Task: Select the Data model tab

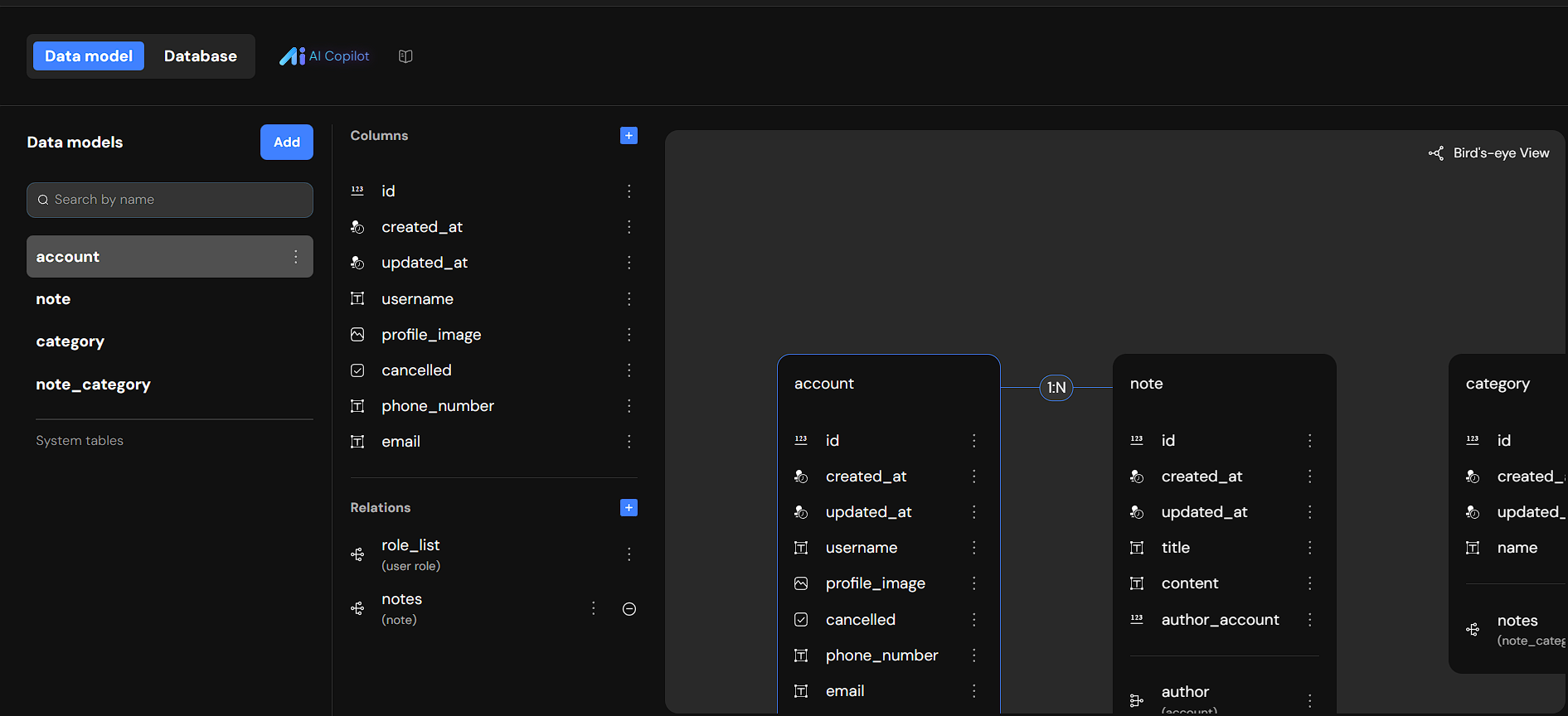Action: tap(89, 56)
